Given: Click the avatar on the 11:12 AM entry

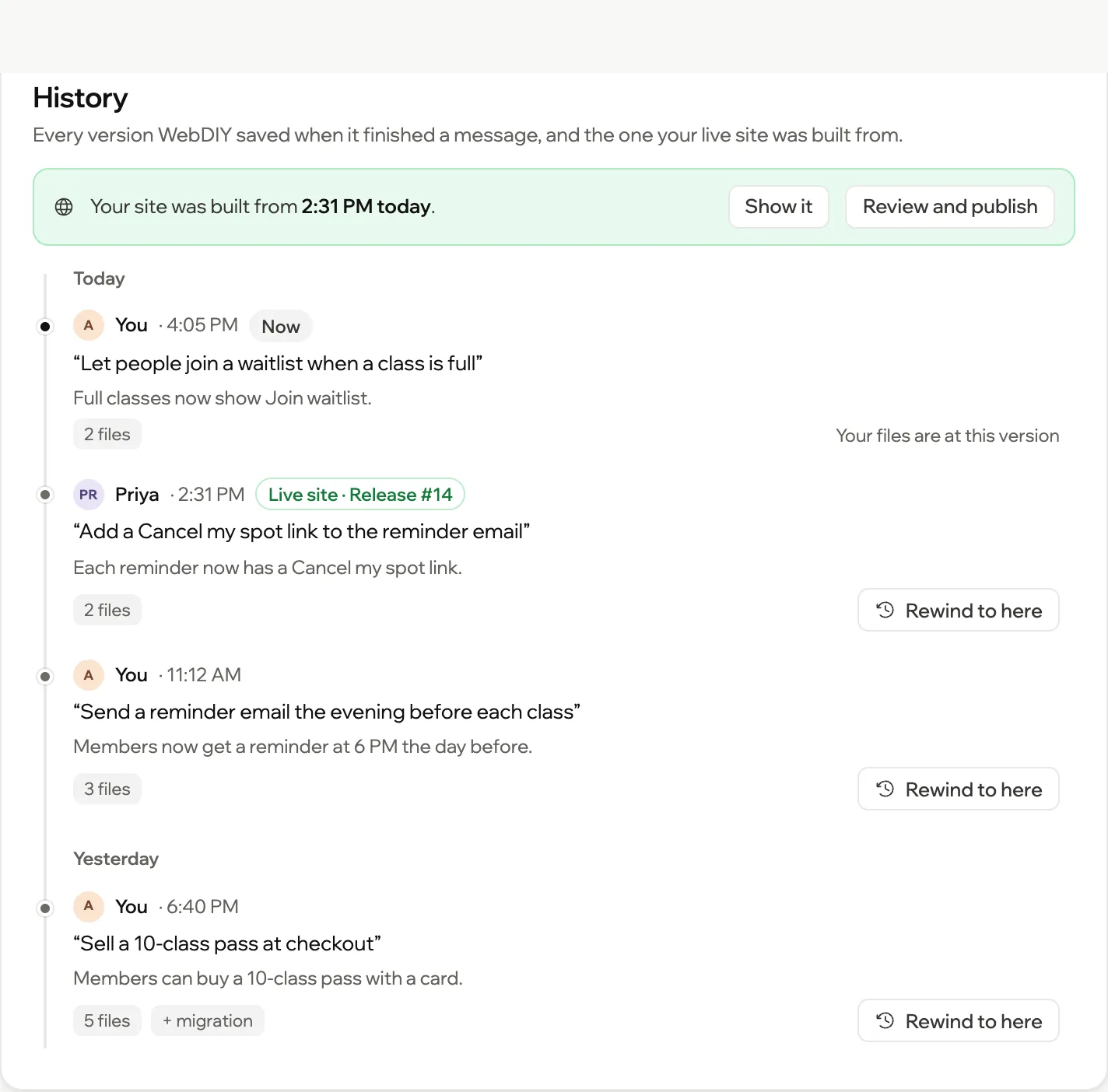Looking at the screenshot, I should (x=89, y=675).
